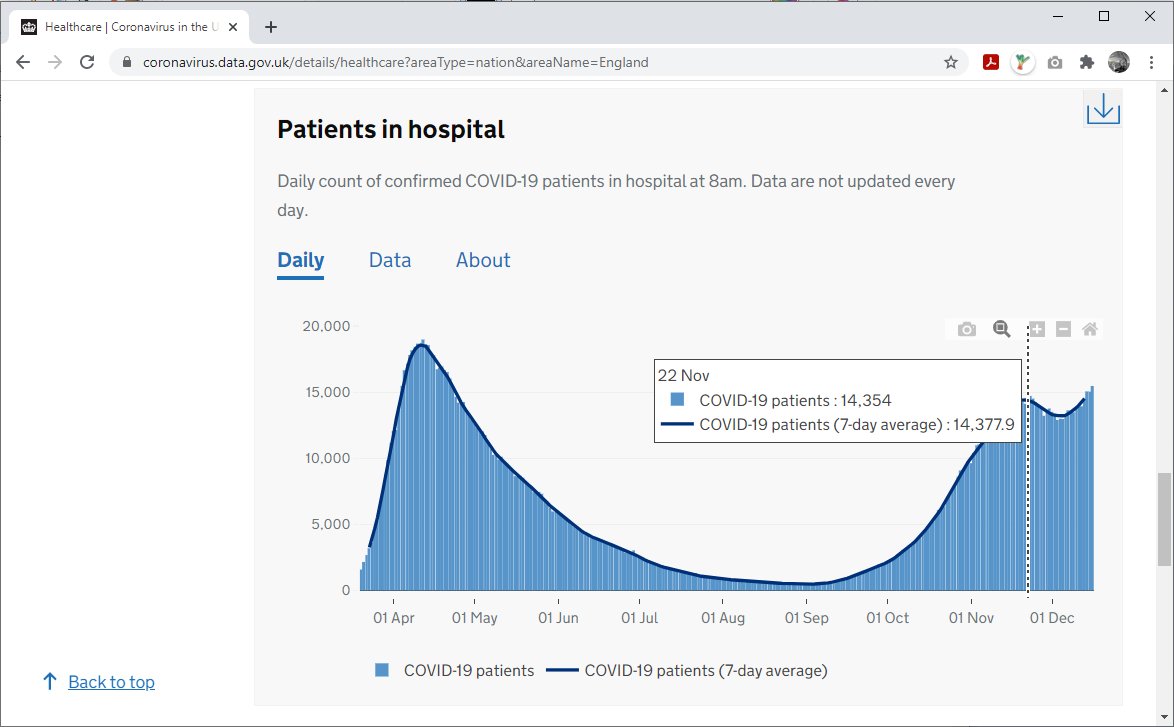The image size is (1174, 727).
Task: Reload the page with the refresh button
Action: tap(87, 61)
